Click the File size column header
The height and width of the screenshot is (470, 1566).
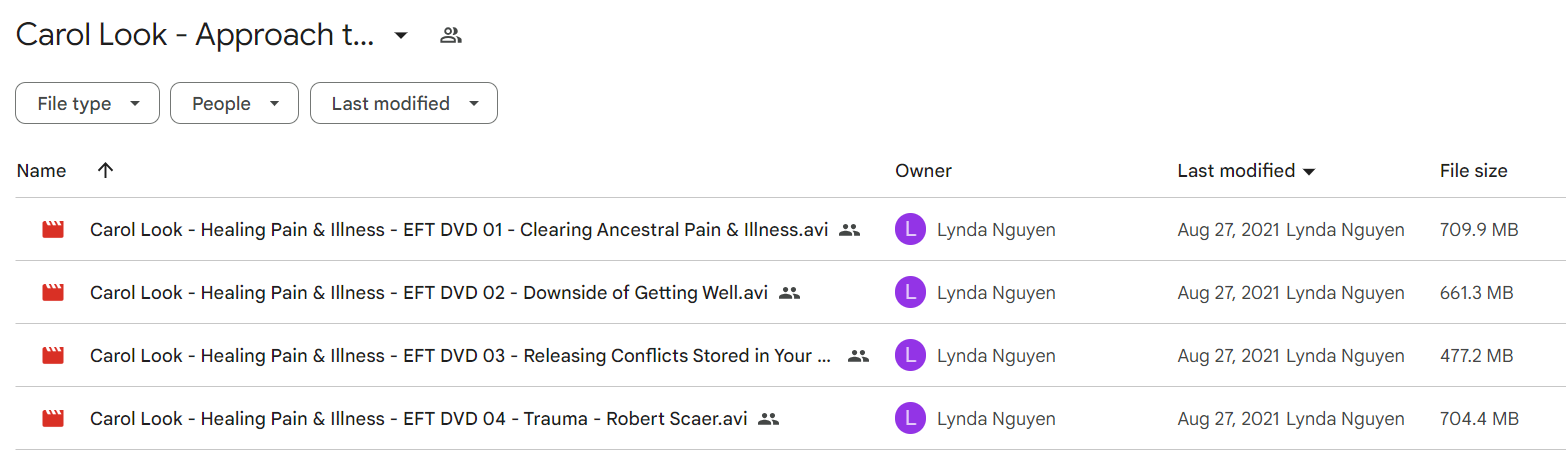1473,171
